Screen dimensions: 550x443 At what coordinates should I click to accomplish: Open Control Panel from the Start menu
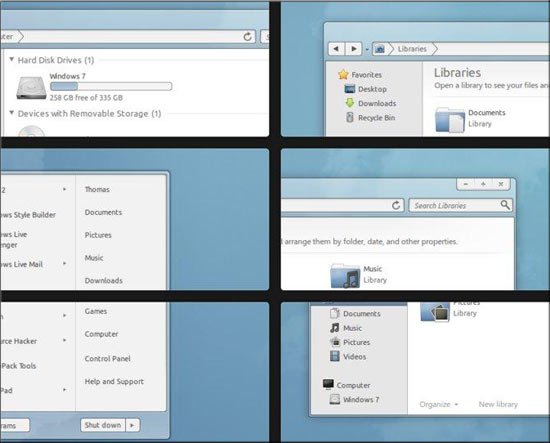[x=107, y=358]
